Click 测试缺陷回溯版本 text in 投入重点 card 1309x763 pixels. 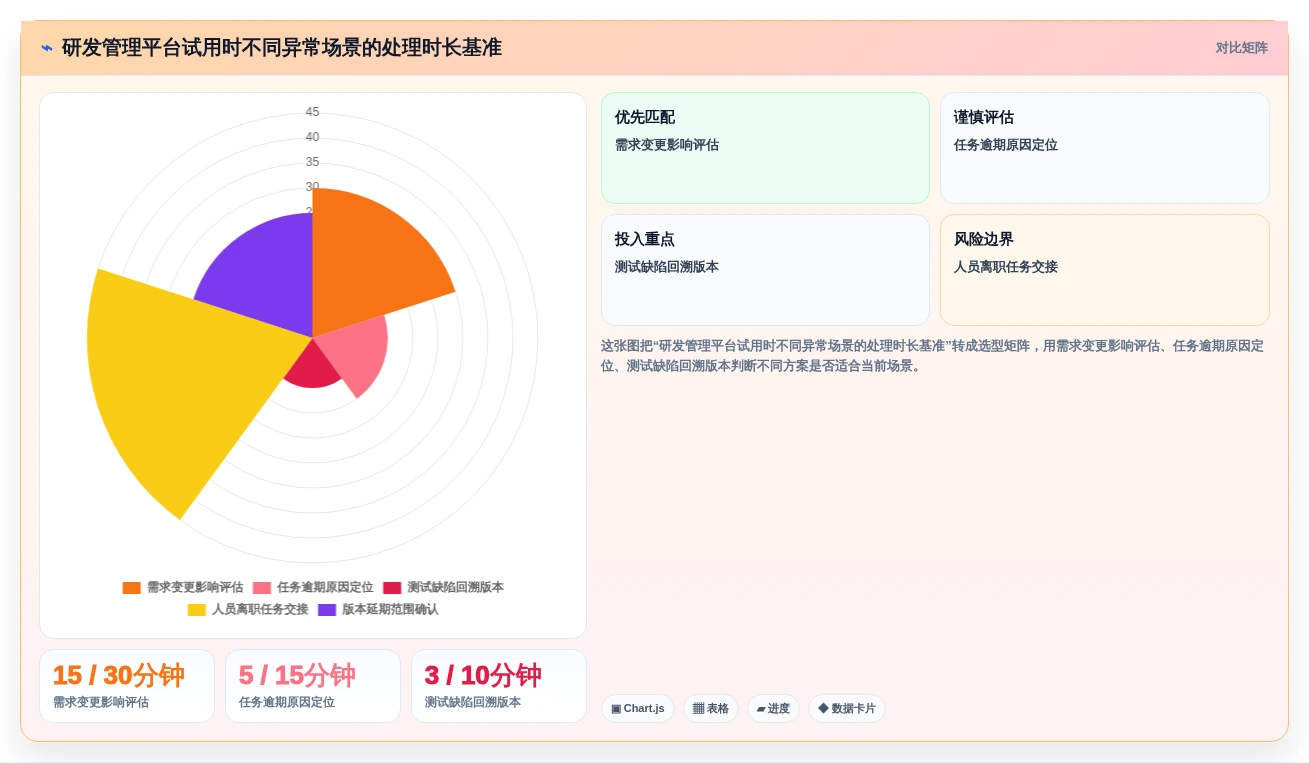coord(667,267)
